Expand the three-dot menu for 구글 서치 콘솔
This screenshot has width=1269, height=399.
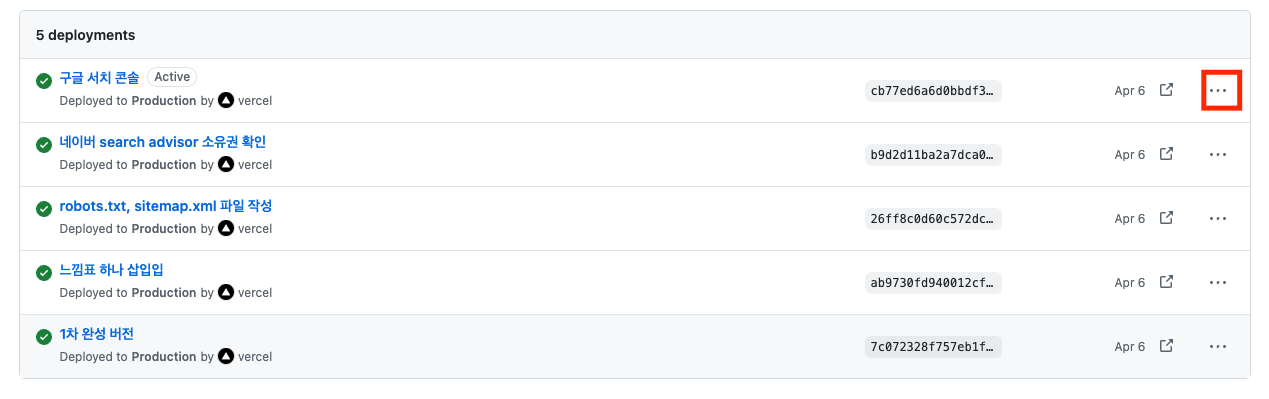coord(1217,90)
